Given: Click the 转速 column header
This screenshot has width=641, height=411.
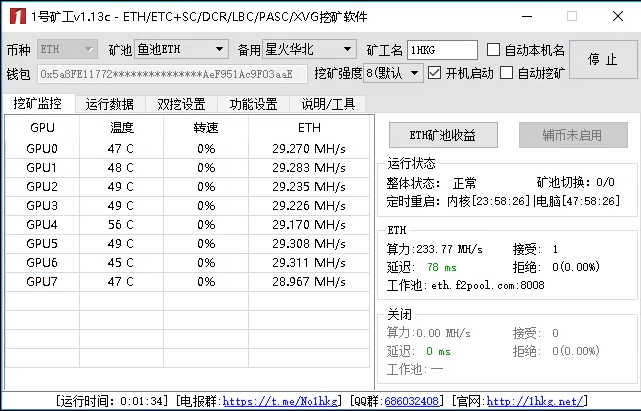Looking at the screenshot, I should coord(206,128).
